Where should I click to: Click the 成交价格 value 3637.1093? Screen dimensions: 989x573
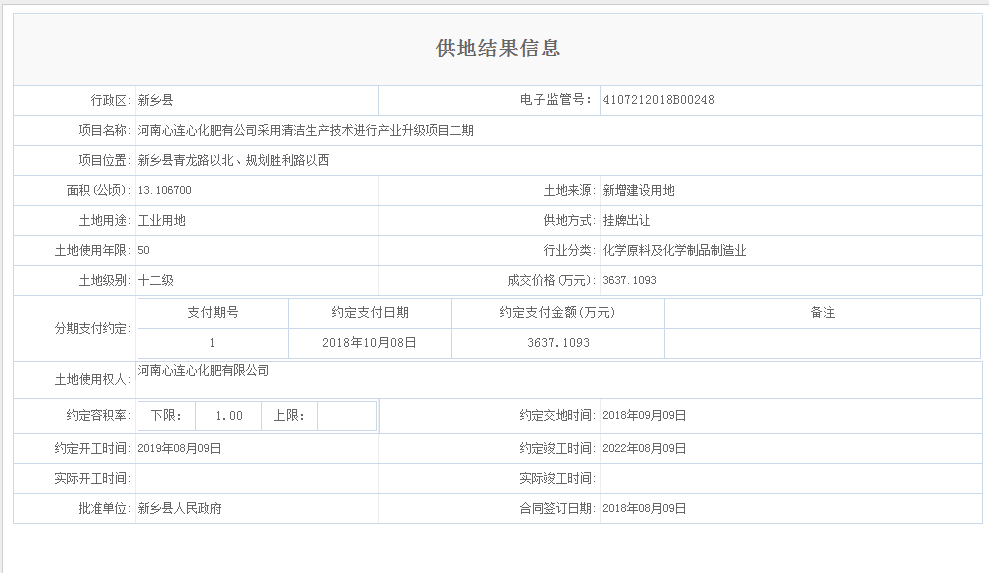pos(629,280)
